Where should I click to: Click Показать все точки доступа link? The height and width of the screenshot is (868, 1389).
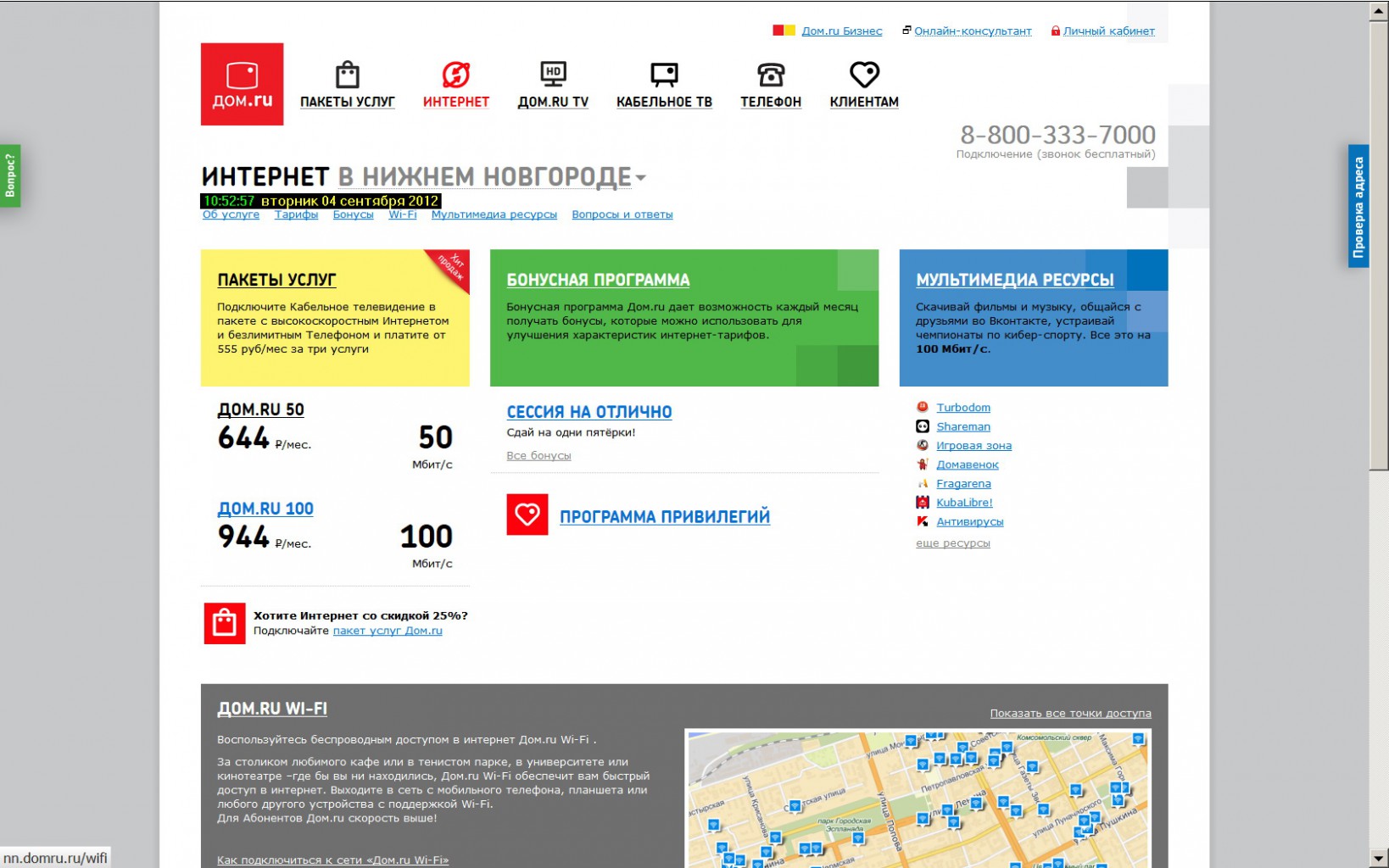click(1071, 713)
